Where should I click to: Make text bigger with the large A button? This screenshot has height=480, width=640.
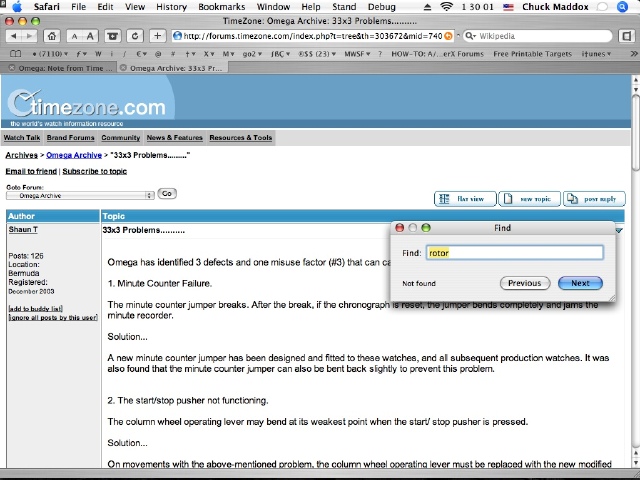[x=90, y=36]
